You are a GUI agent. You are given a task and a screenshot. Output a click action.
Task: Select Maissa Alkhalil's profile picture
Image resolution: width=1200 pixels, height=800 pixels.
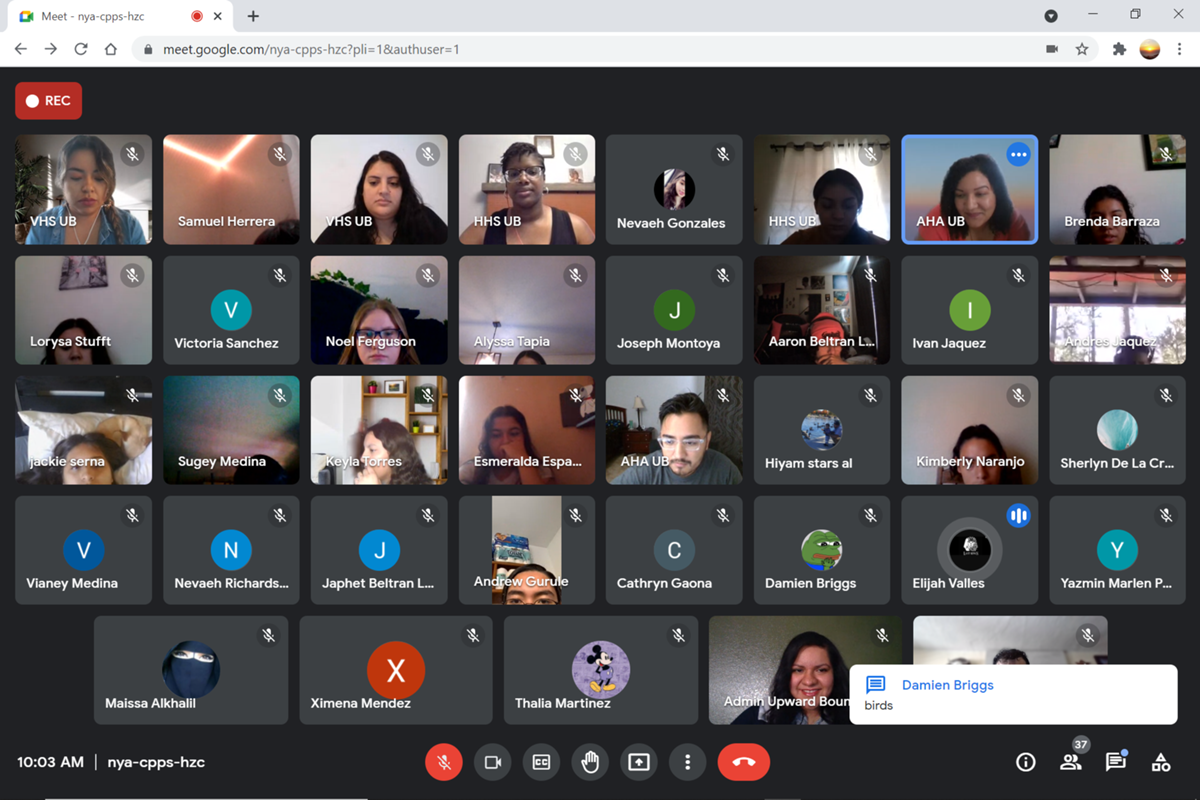191,670
